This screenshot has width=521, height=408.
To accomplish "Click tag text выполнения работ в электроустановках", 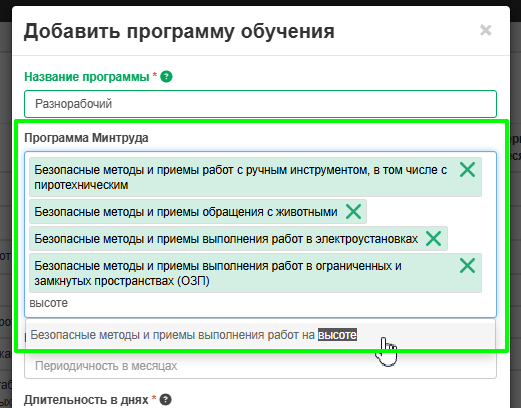I will [226, 239].
